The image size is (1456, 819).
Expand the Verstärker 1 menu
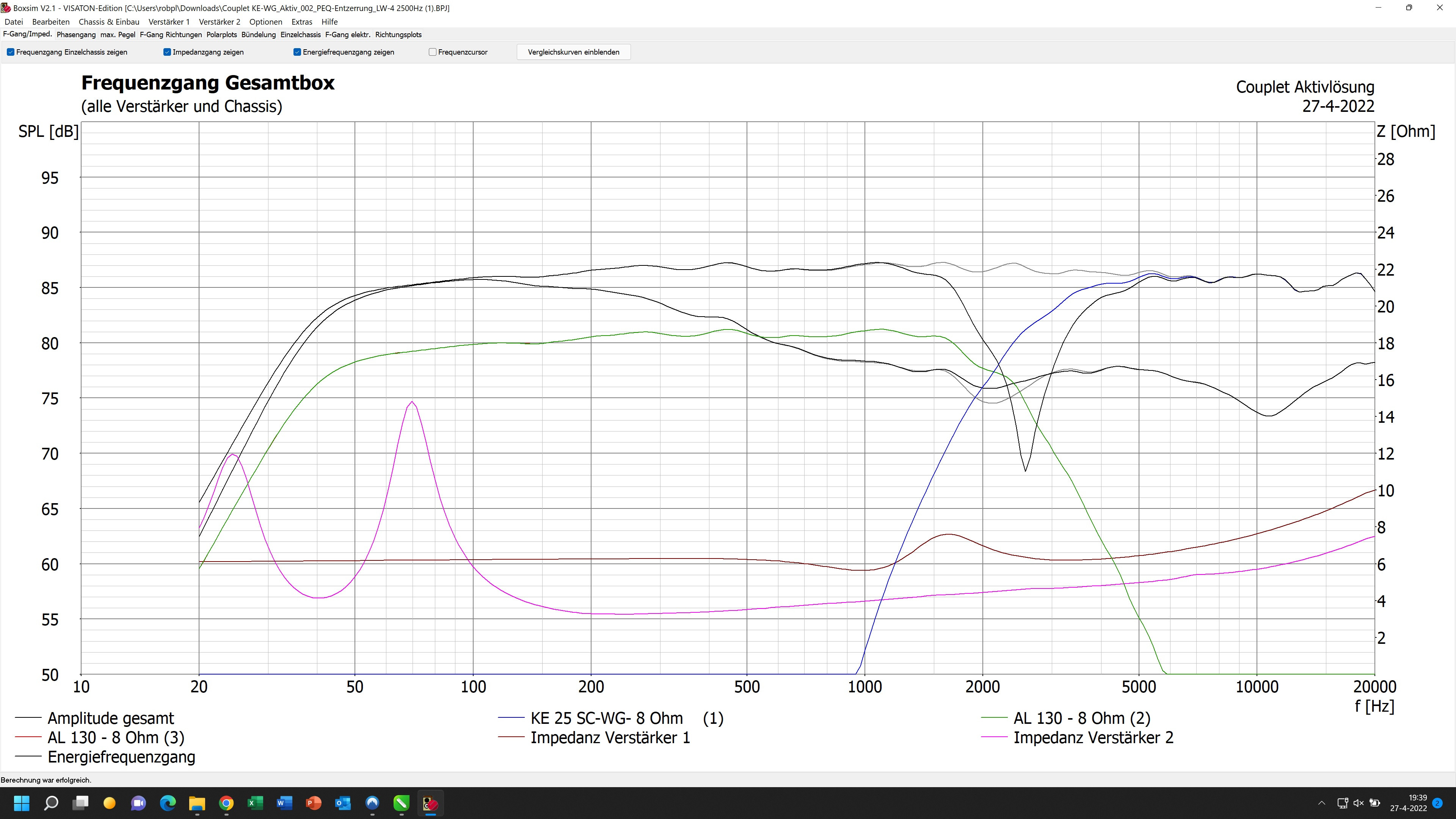point(169,22)
